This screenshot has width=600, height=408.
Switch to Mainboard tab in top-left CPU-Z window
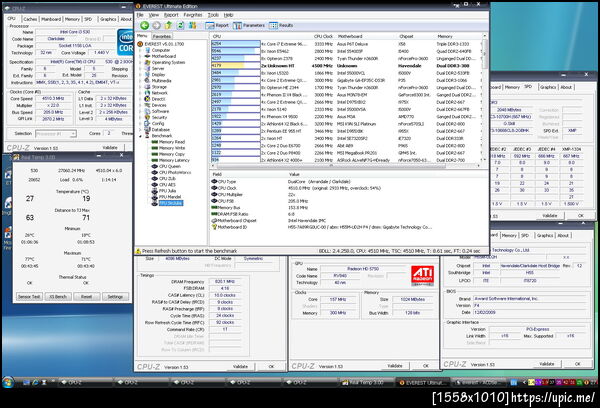(x=51, y=19)
